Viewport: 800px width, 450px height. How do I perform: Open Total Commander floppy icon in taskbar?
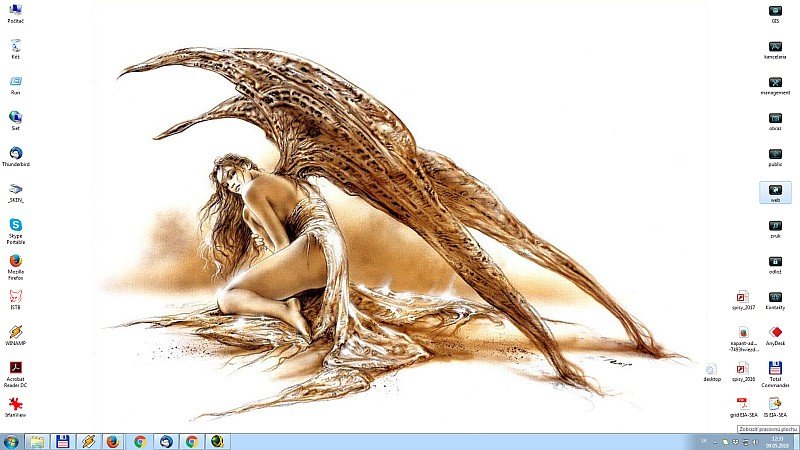[x=62, y=441]
